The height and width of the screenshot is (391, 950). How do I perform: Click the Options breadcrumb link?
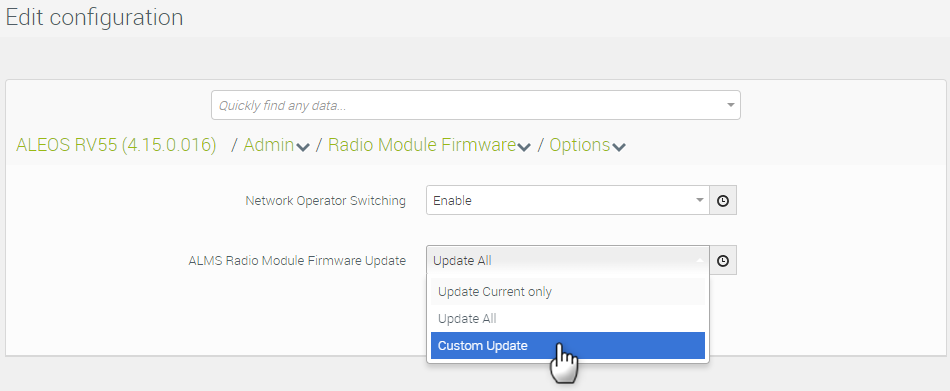[x=580, y=145]
